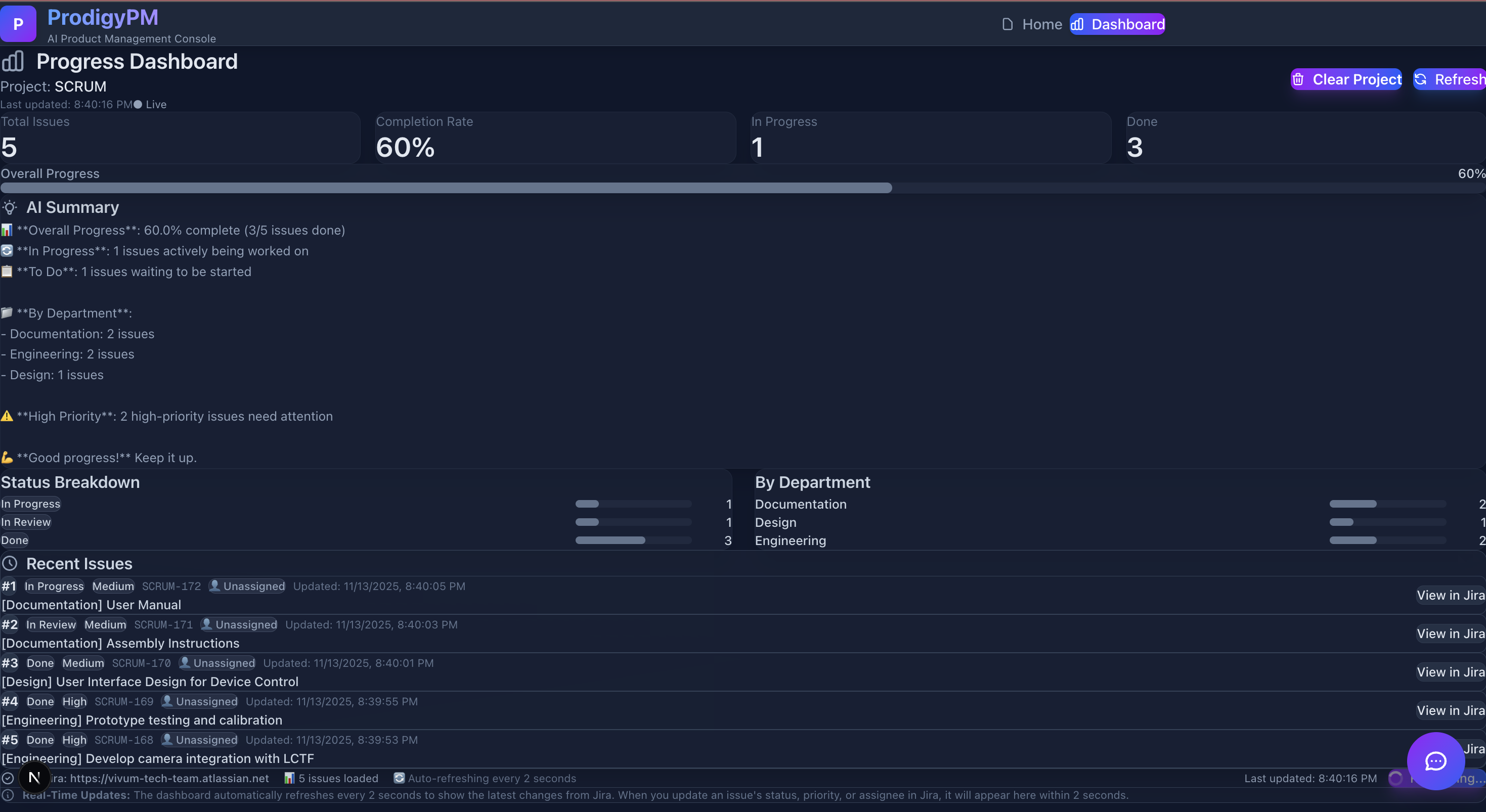Click the trash icon in Clear Project
Image resolution: width=1486 pixels, height=812 pixels.
point(1298,79)
